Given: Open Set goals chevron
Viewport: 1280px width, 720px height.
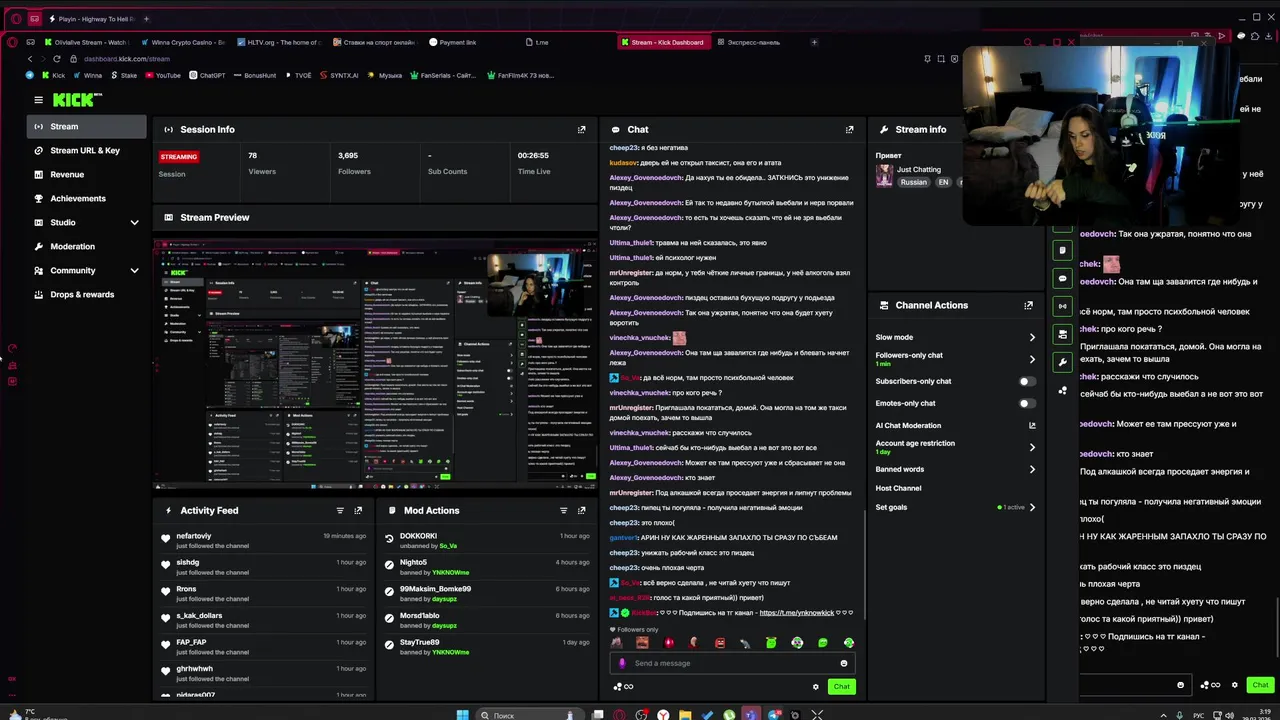Looking at the screenshot, I should [1032, 507].
